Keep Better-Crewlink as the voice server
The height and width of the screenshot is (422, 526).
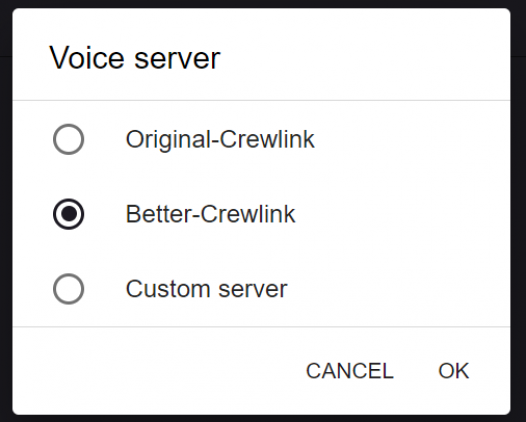(x=68, y=214)
